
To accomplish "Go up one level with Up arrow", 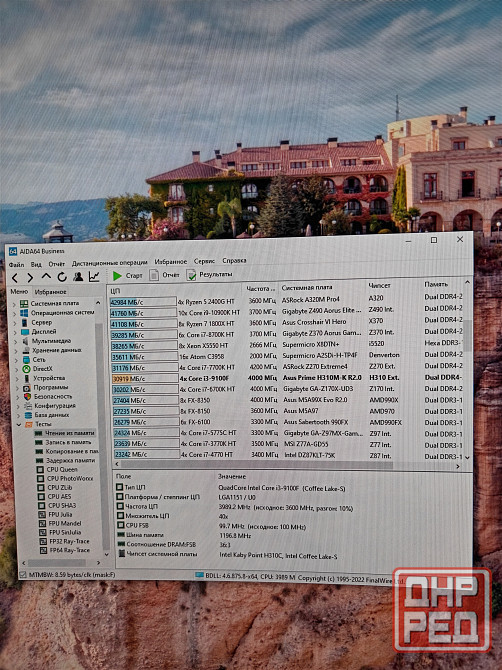I will click(x=46, y=277).
